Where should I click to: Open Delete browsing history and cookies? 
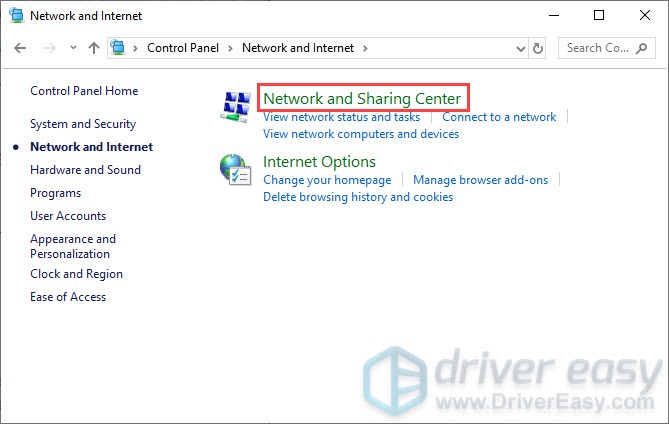click(x=357, y=197)
